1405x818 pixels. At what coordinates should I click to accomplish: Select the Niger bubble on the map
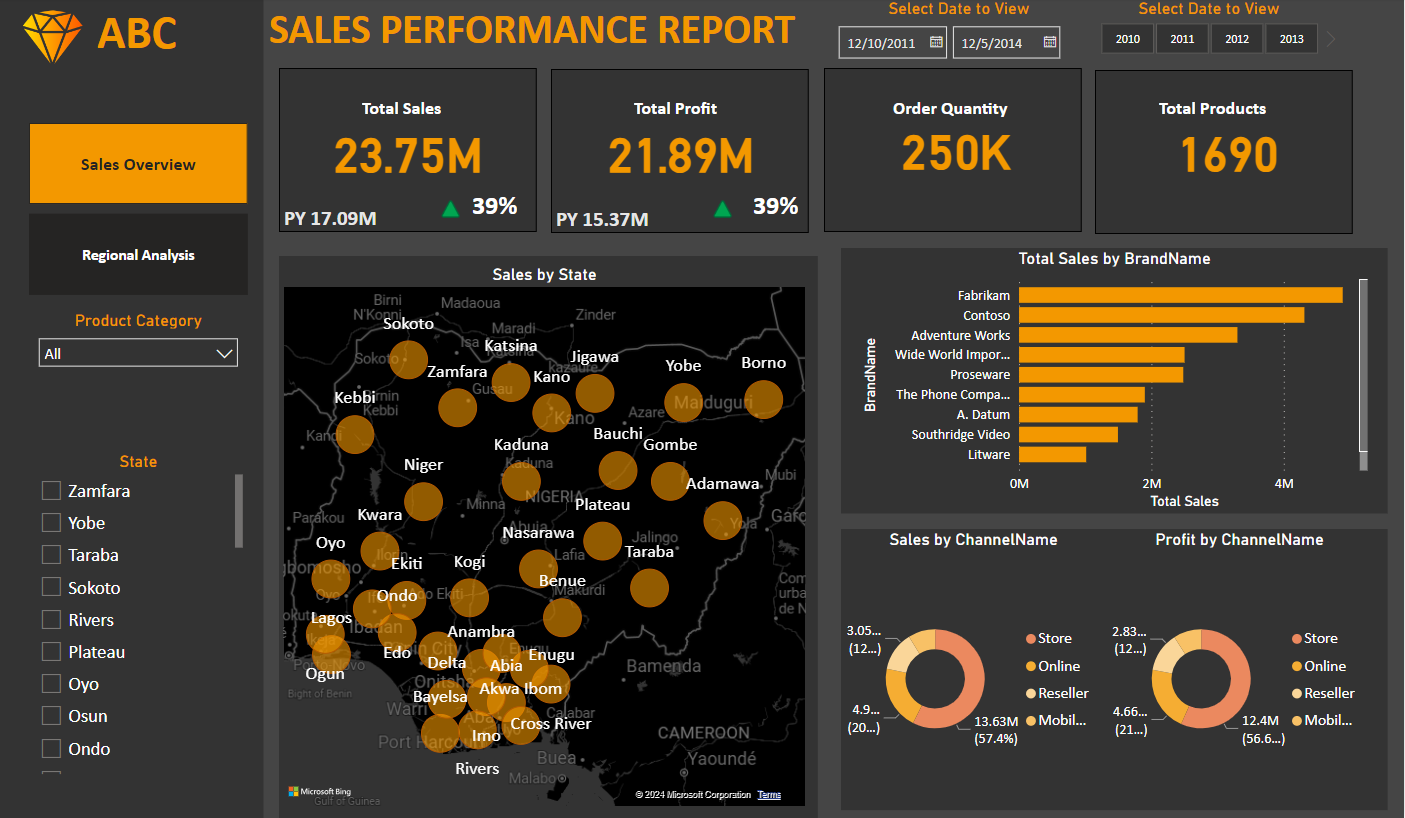423,501
